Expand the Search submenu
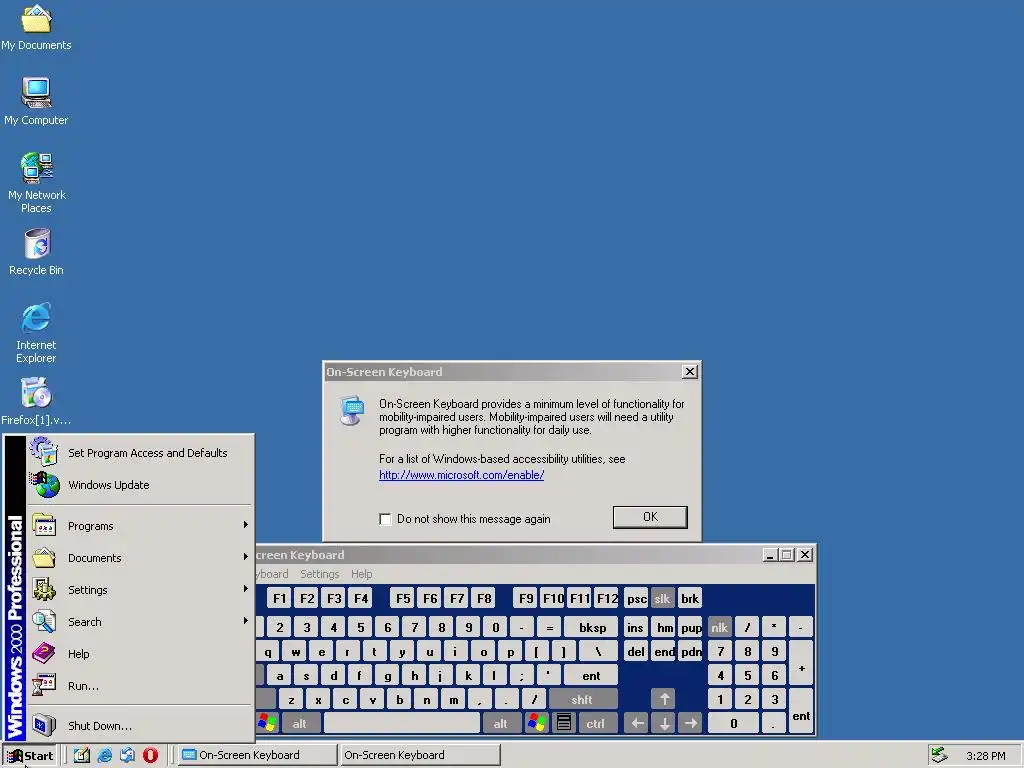This screenshot has height=768, width=1024. click(140, 622)
